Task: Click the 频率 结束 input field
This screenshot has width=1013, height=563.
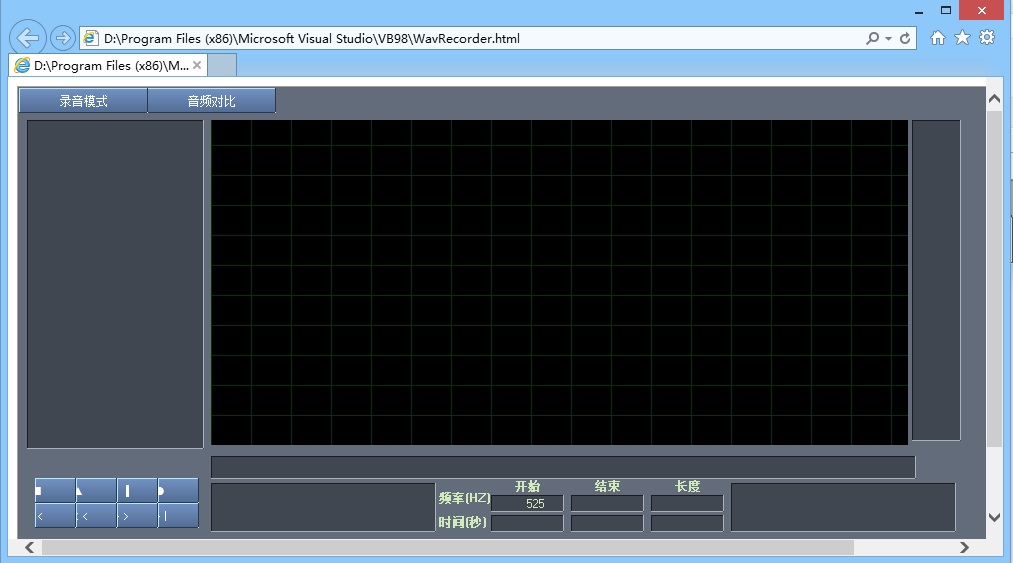Action: click(607, 504)
